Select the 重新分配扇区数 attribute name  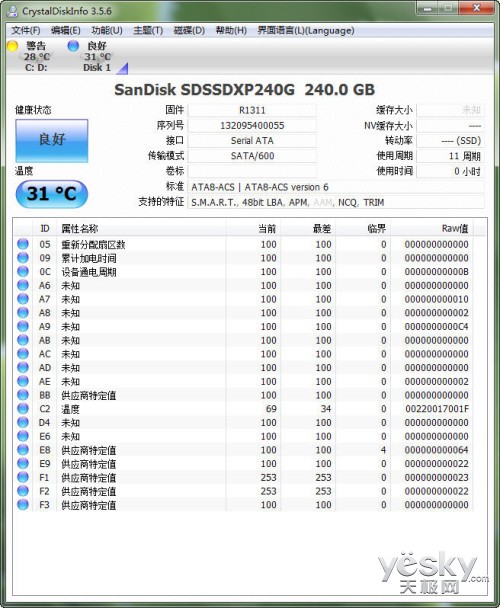point(93,245)
